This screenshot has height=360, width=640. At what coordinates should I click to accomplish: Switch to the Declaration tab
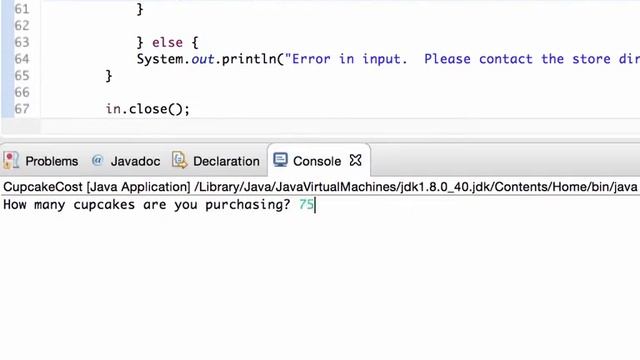[x=216, y=161]
